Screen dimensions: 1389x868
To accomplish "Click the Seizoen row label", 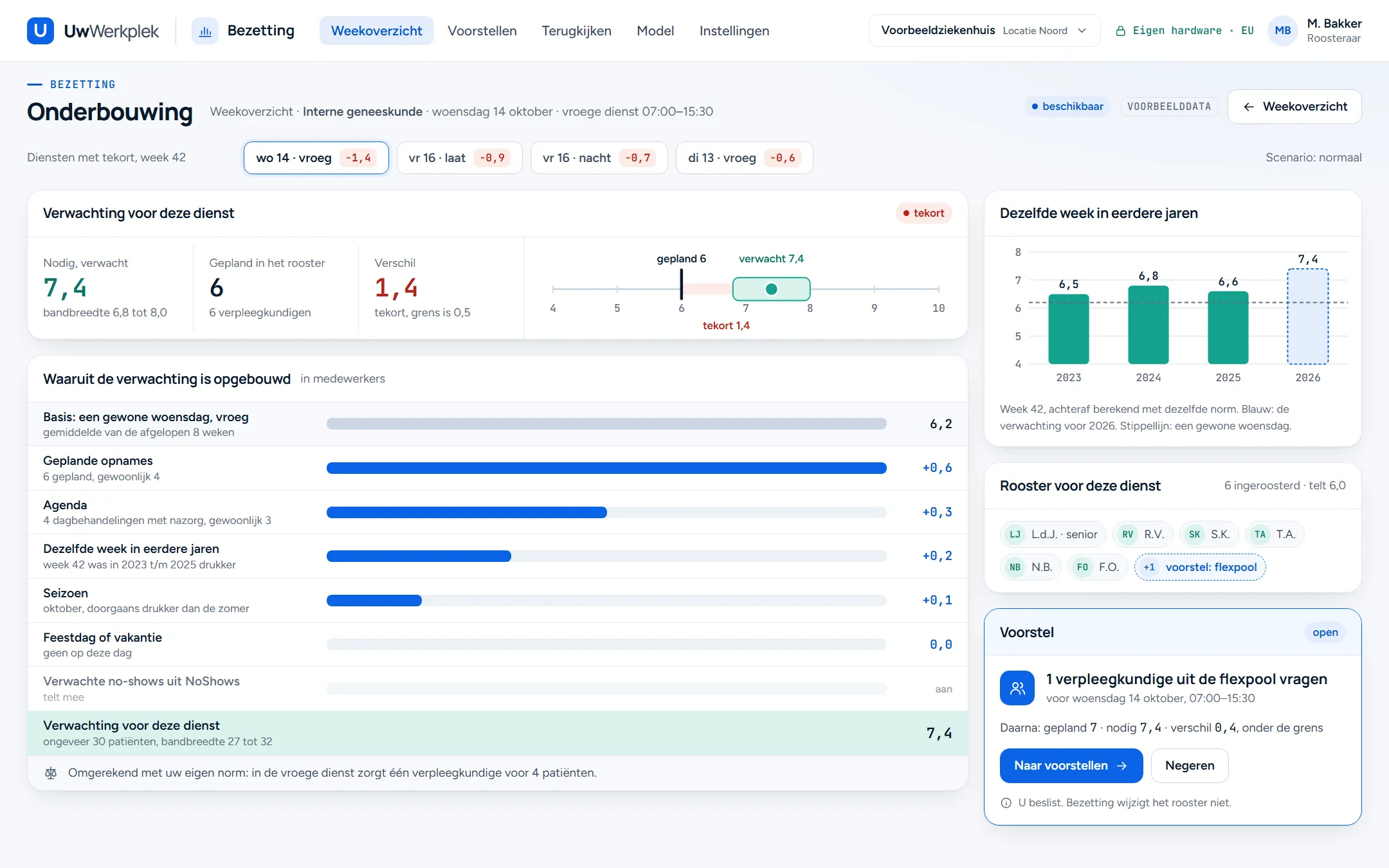I will [66, 593].
